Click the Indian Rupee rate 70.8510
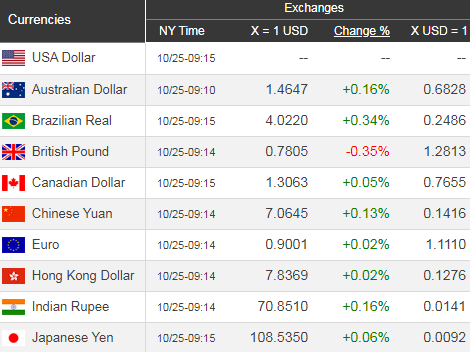Screen dimensions: 471x361 [283, 306]
